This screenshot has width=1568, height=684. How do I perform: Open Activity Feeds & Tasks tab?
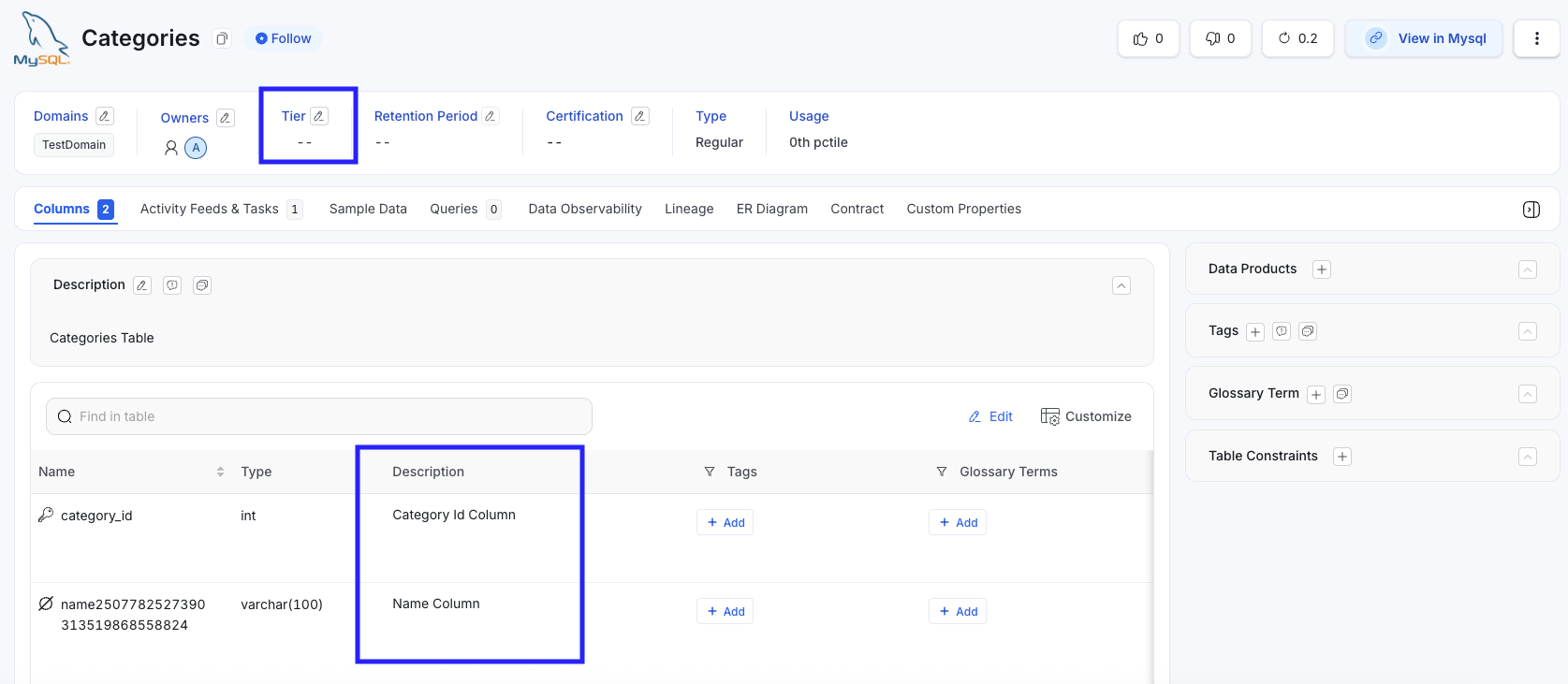pos(221,209)
